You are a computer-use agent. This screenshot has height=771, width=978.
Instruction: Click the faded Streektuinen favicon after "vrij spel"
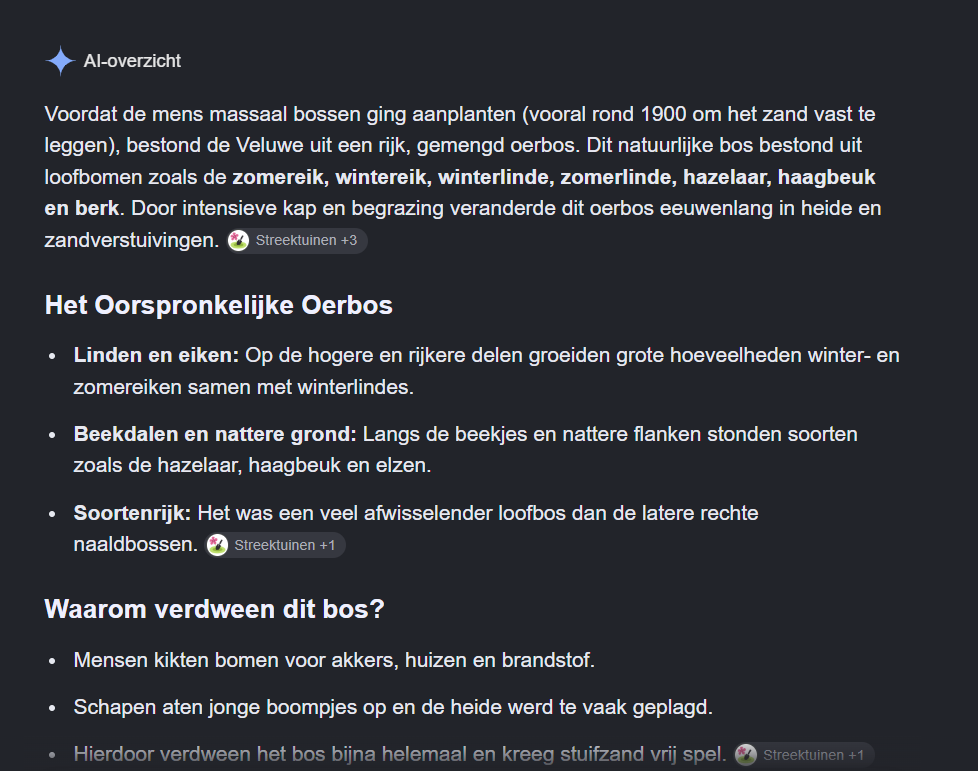tap(746, 755)
